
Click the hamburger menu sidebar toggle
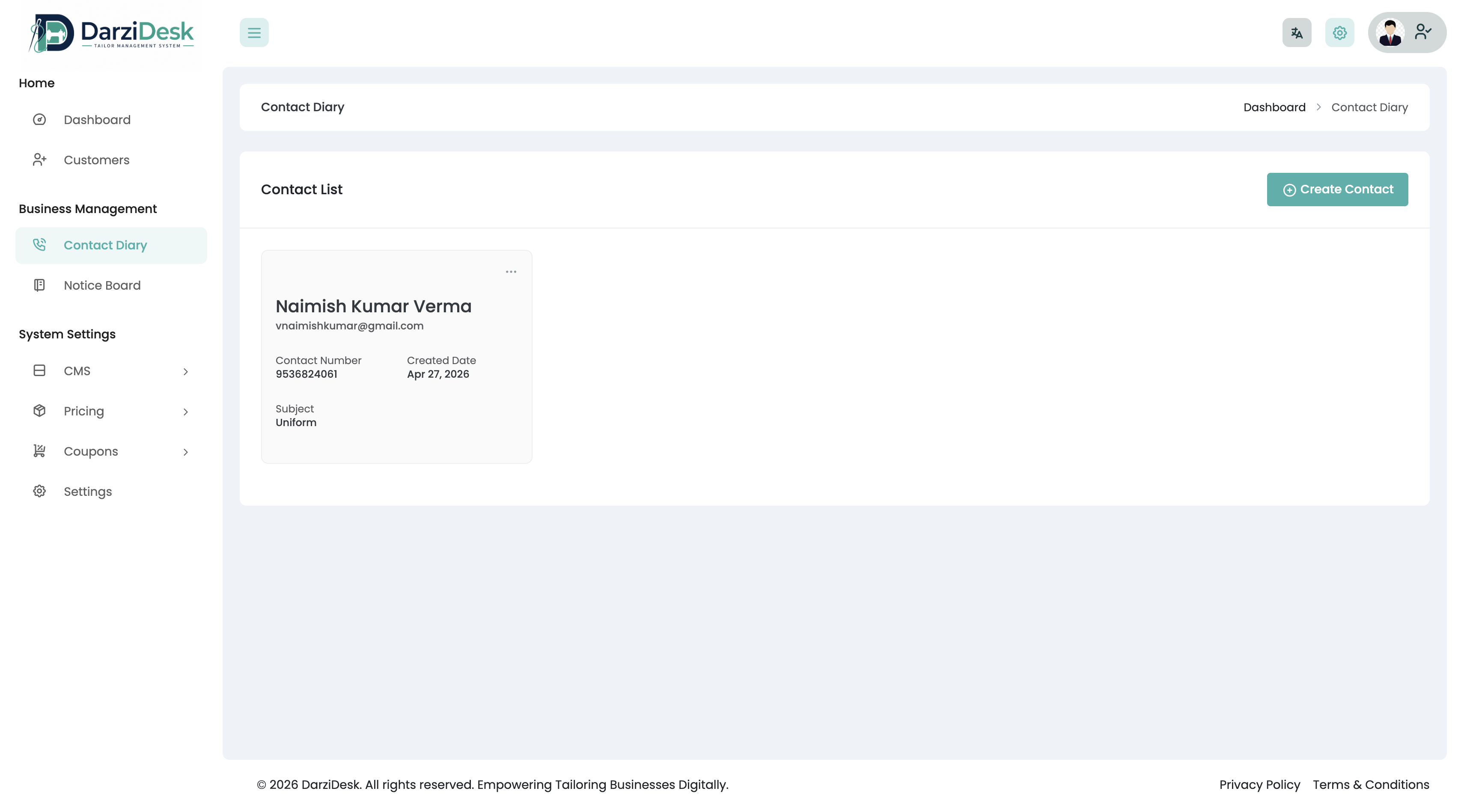[254, 33]
